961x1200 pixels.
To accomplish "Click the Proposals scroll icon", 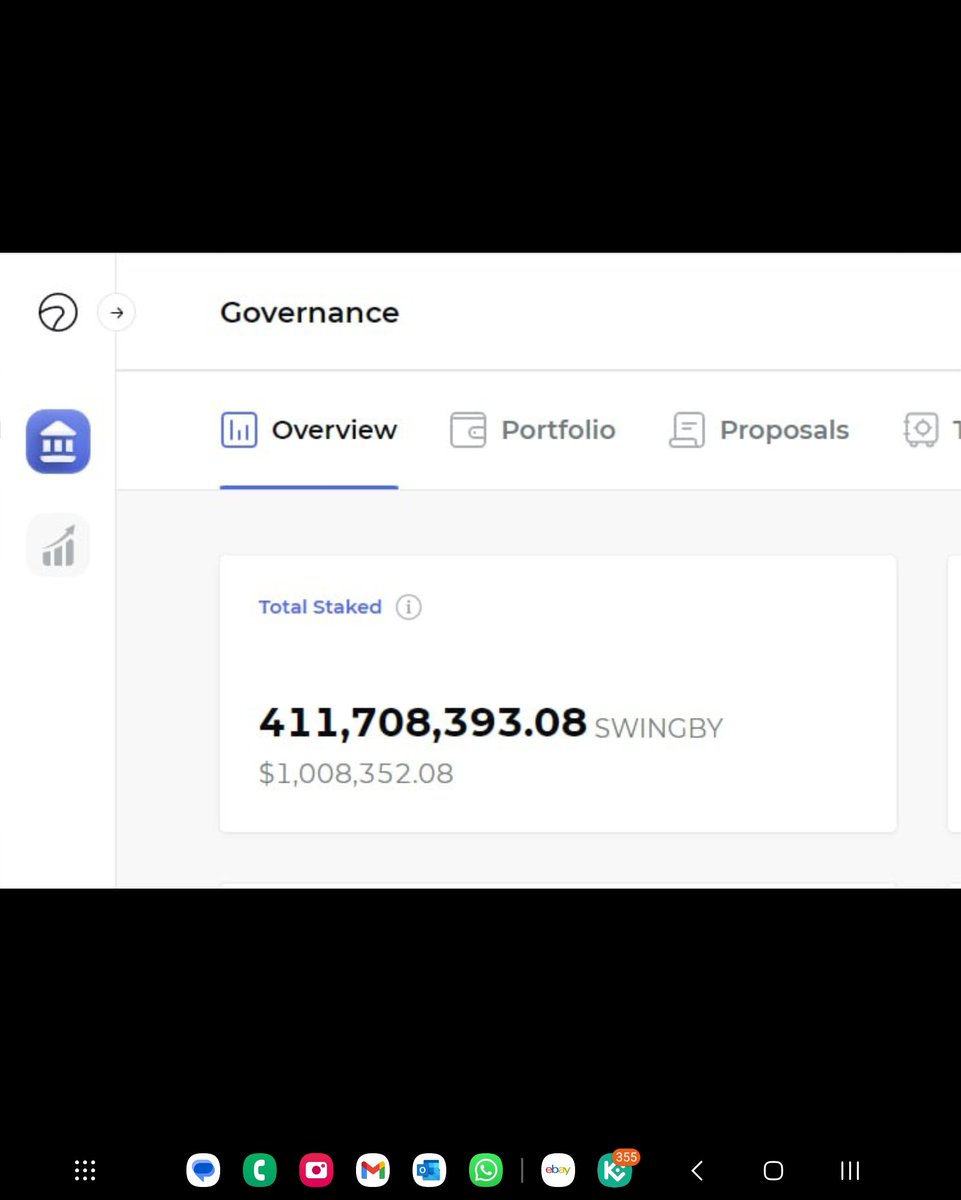I will pyautogui.click(x=687, y=430).
